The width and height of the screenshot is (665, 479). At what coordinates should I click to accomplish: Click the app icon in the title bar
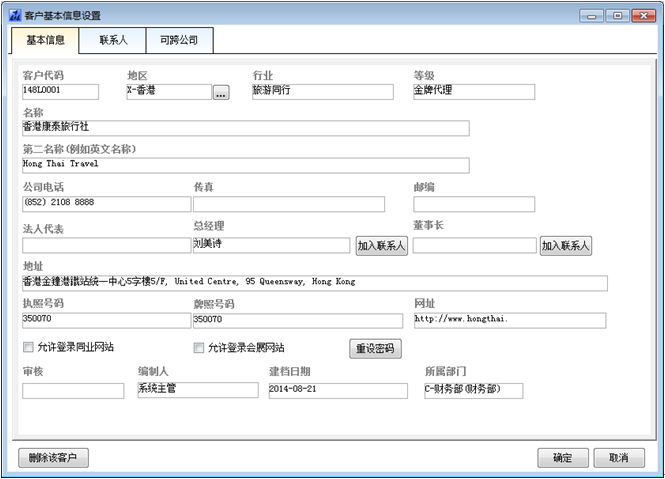pos(15,15)
